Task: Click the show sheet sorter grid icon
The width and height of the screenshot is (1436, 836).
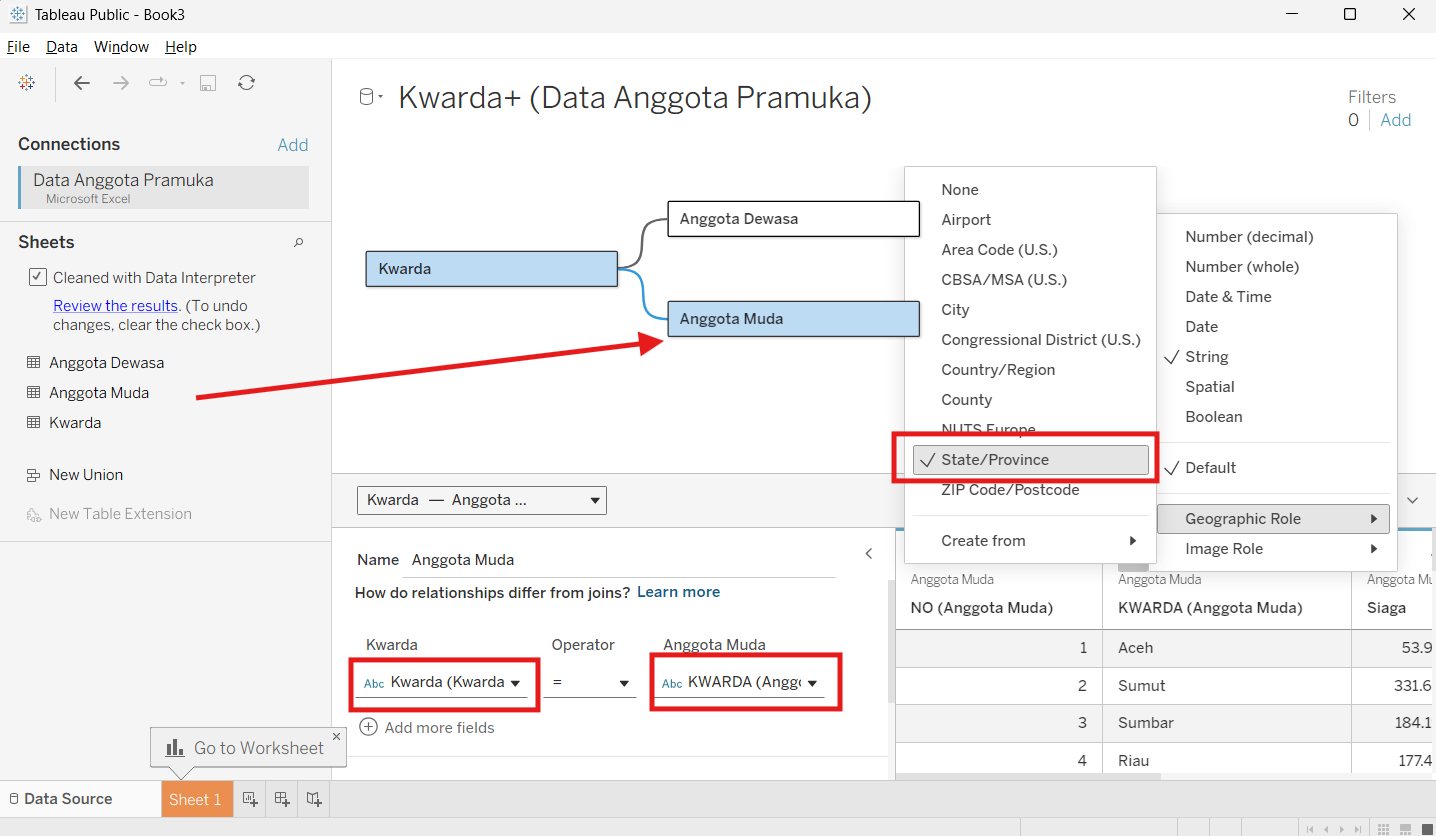Action: 1384,829
